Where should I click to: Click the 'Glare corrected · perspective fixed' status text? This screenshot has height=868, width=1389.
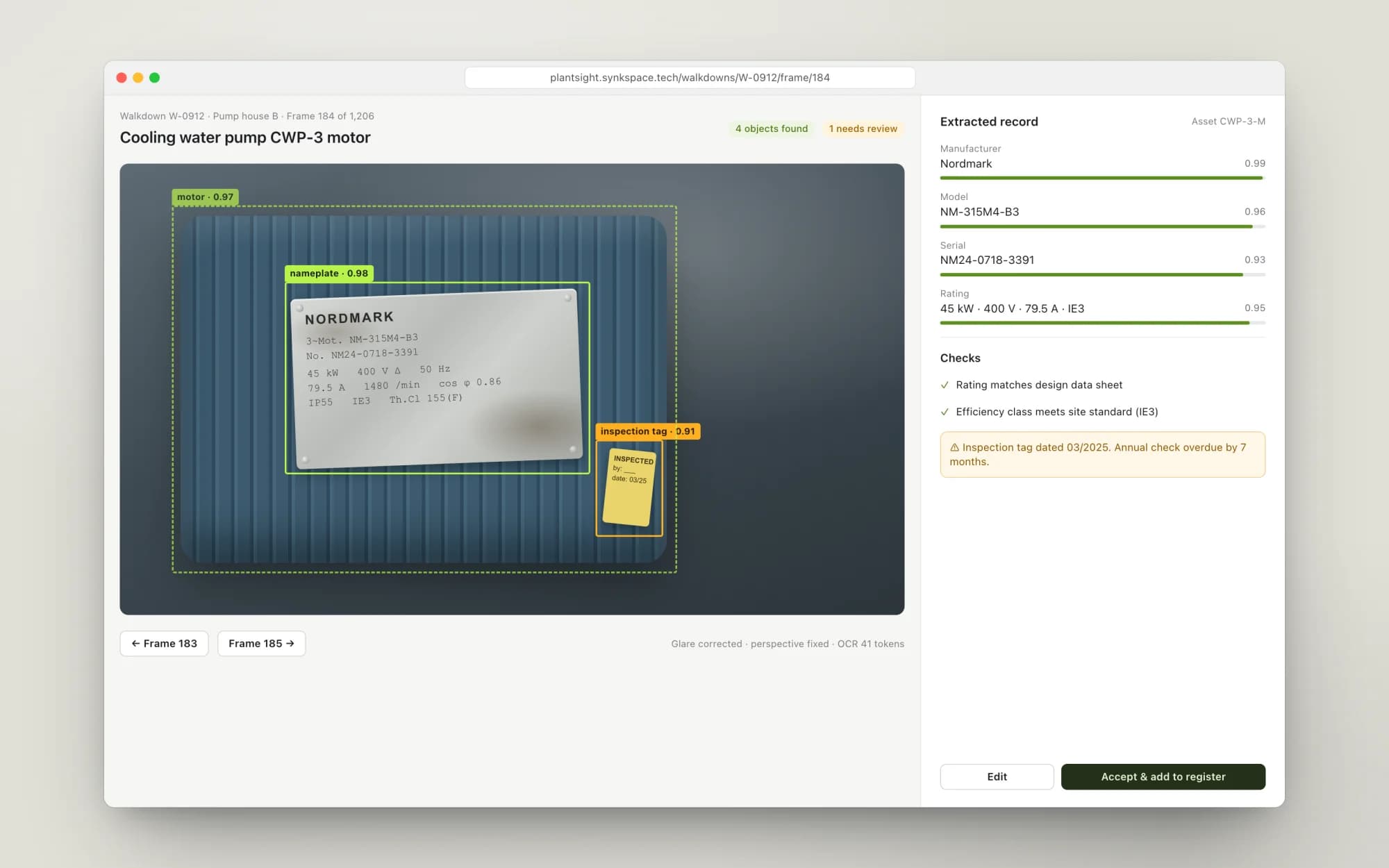pyautogui.click(x=750, y=644)
